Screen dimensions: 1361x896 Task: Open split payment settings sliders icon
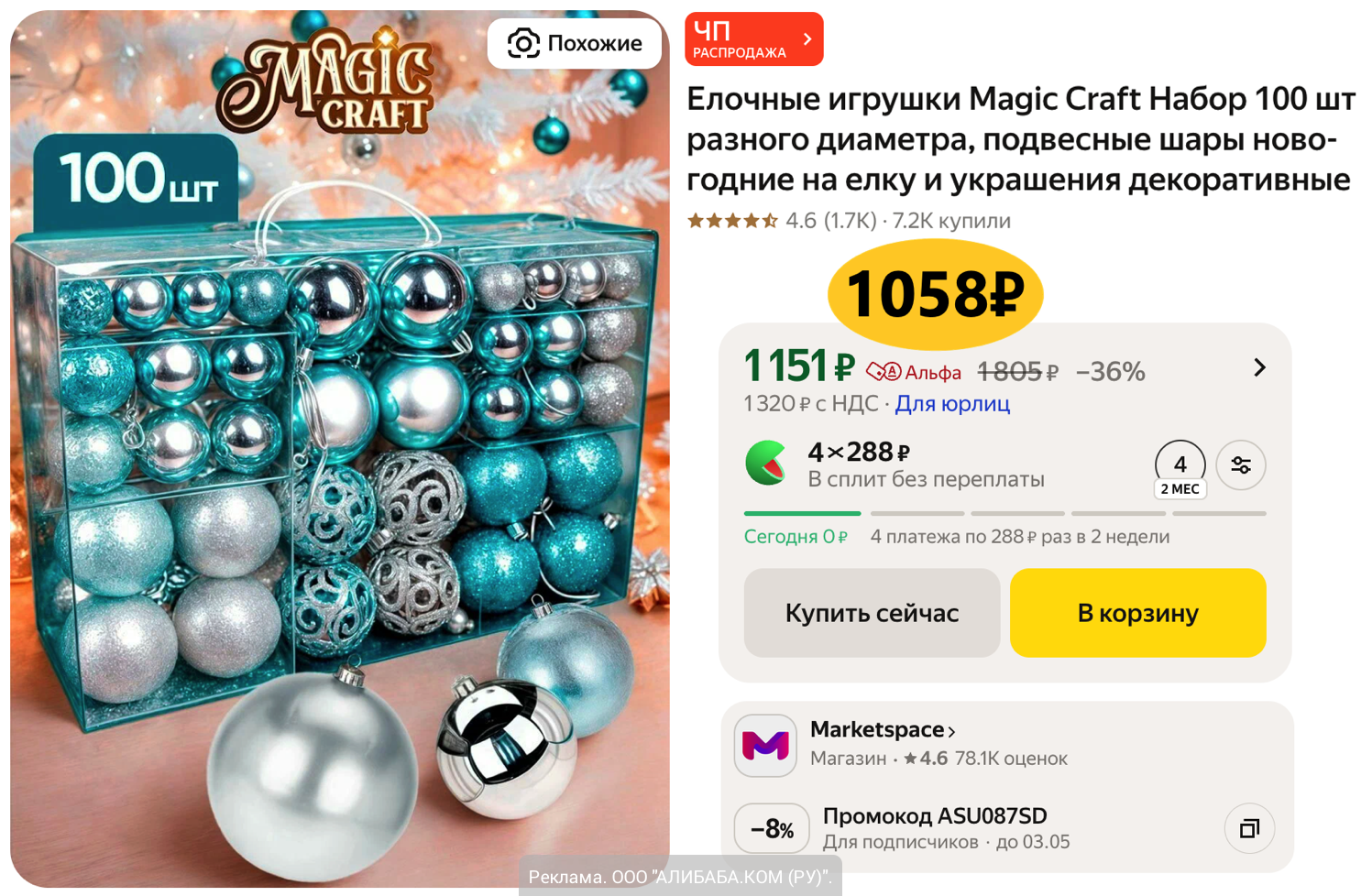click(x=1241, y=465)
